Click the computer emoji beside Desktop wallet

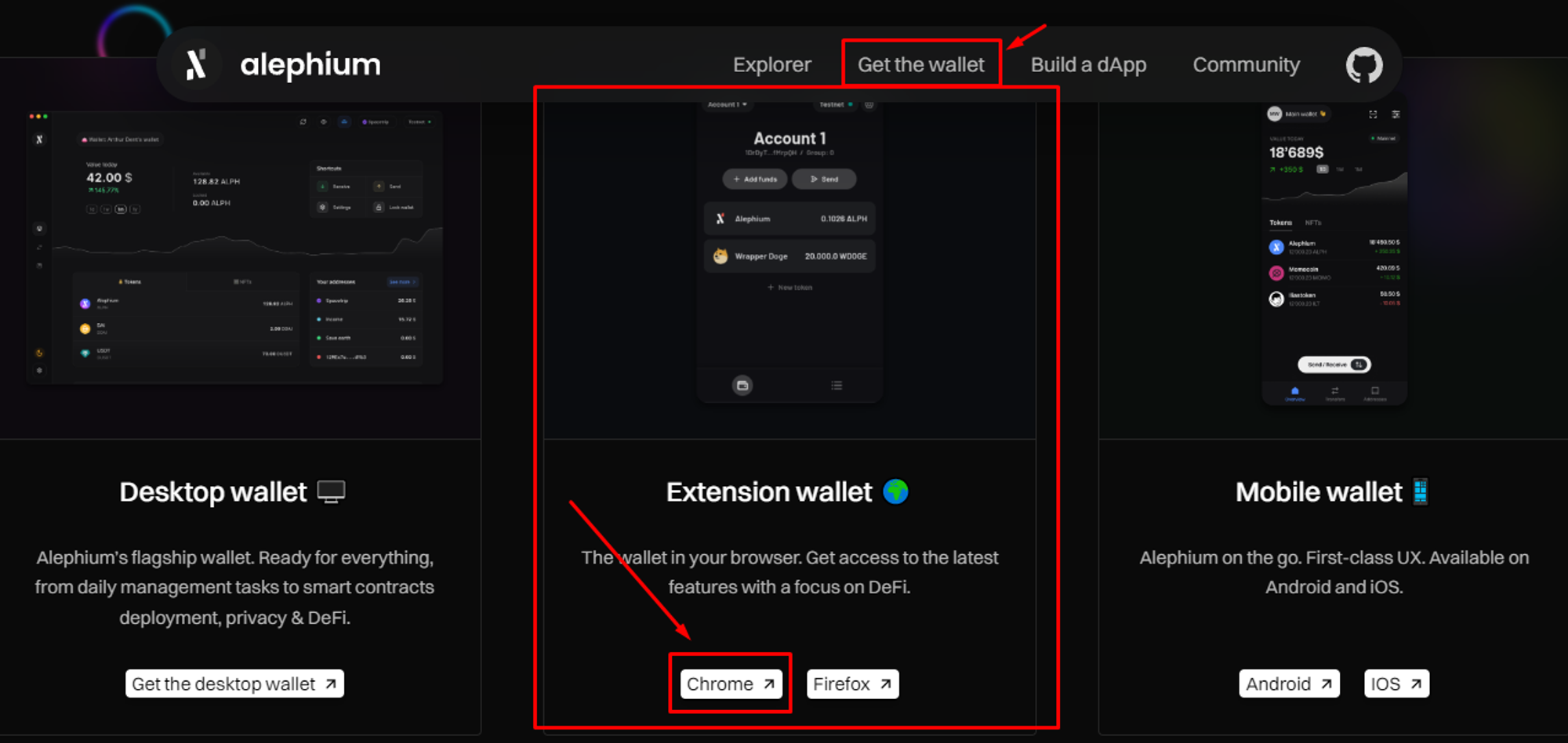[331, 492]
